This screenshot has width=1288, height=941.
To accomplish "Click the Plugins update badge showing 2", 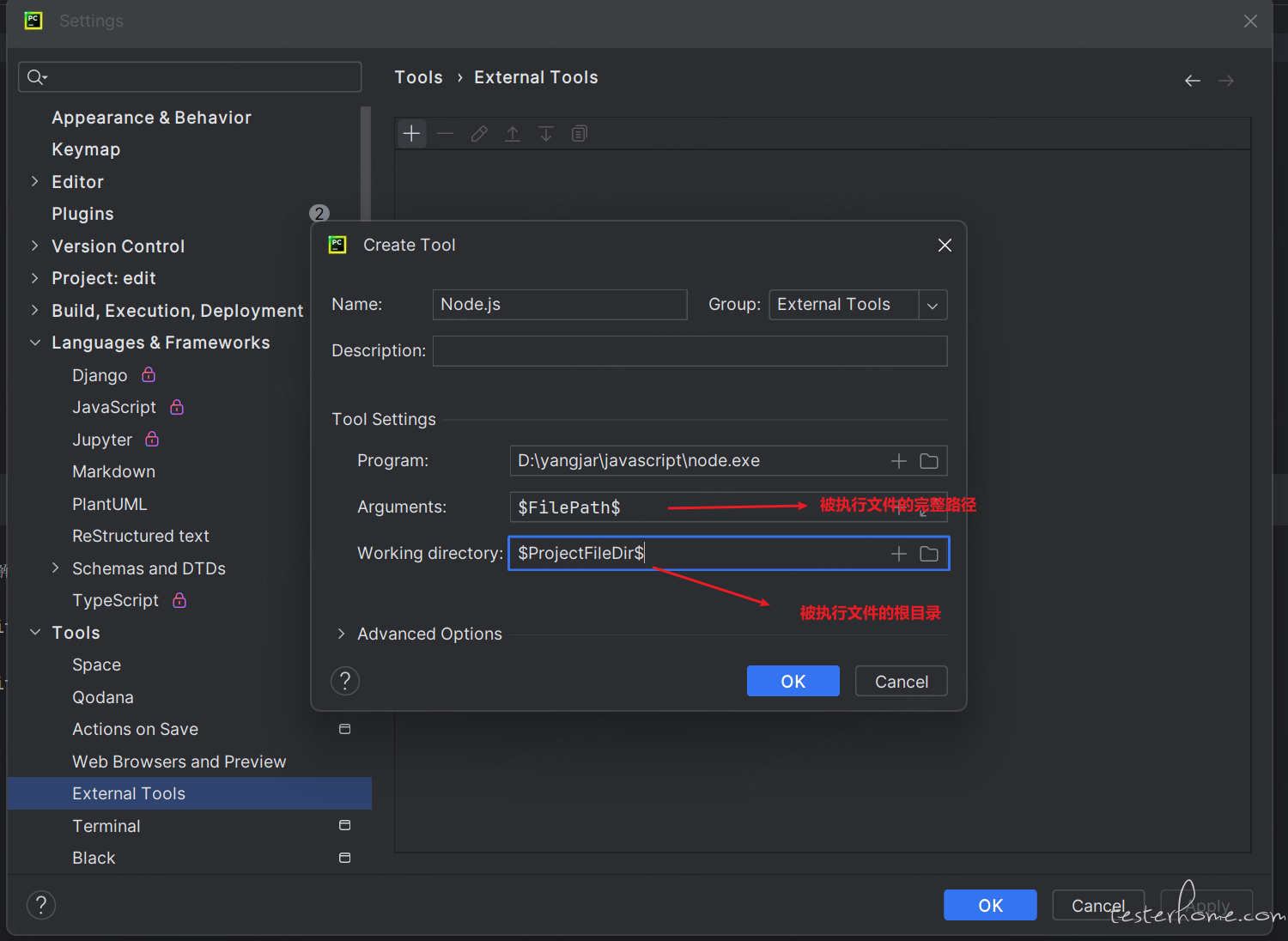I will (319, 213).
